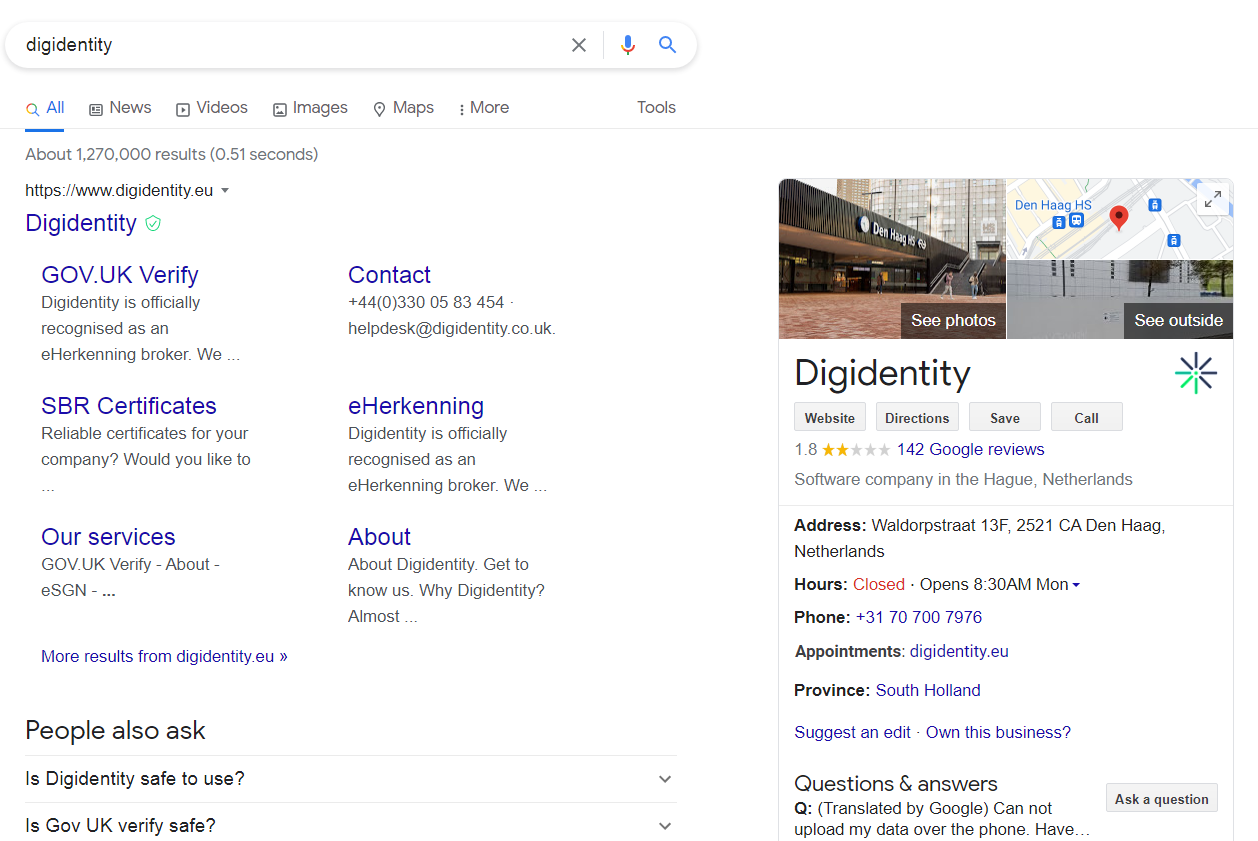Image resolution: width=1258 pixels, height=841 pixels.
Task: Click the green verified shield beside Digidentity
Action: [153, 223]
